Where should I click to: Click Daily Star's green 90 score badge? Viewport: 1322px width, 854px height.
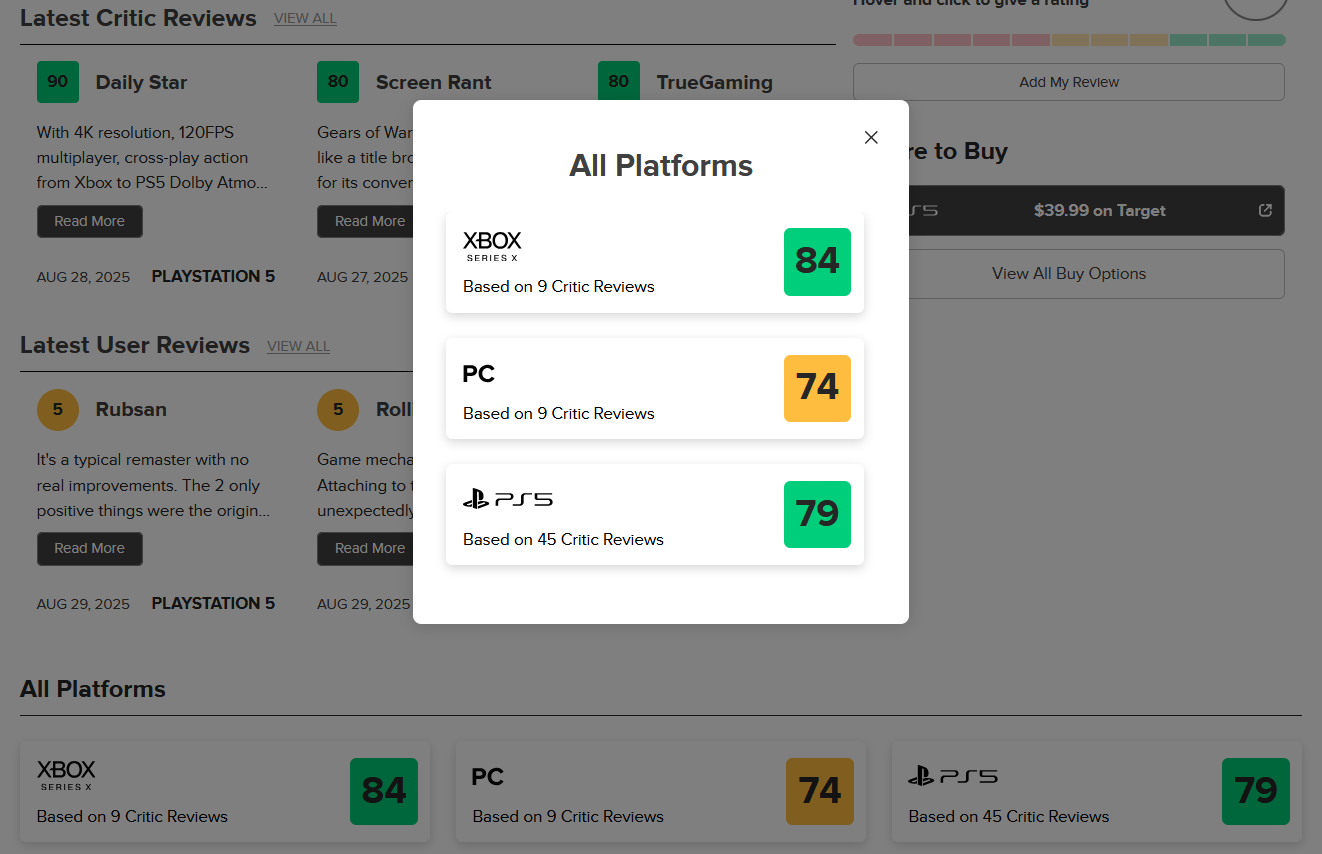[58, 82]
